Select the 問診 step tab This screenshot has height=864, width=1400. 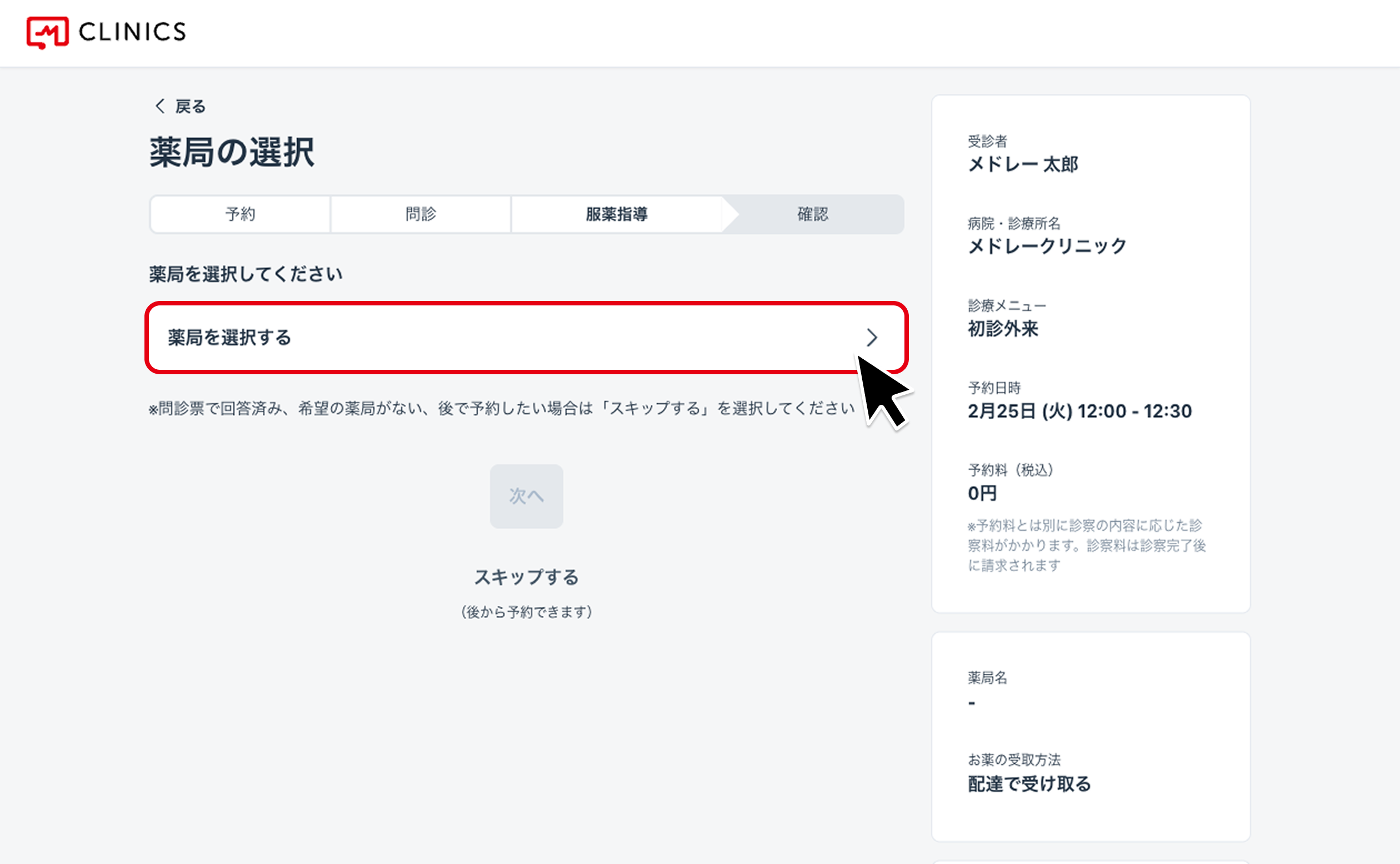421,214
